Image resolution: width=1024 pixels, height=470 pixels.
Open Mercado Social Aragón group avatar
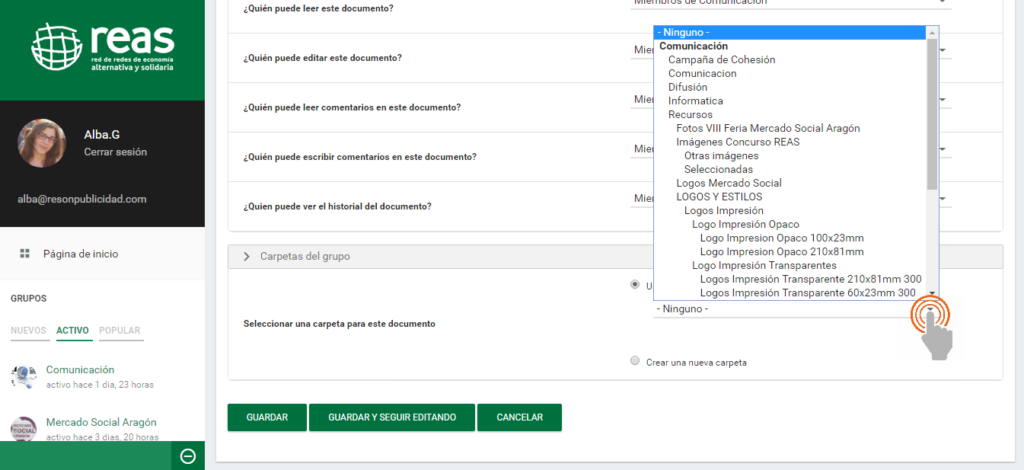[x=24, y=428]
